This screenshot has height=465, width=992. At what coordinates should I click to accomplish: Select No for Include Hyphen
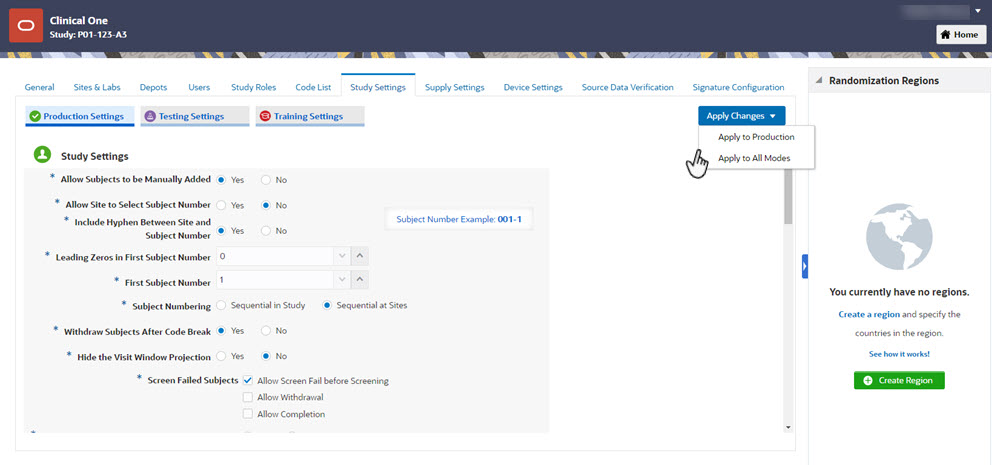266,231
